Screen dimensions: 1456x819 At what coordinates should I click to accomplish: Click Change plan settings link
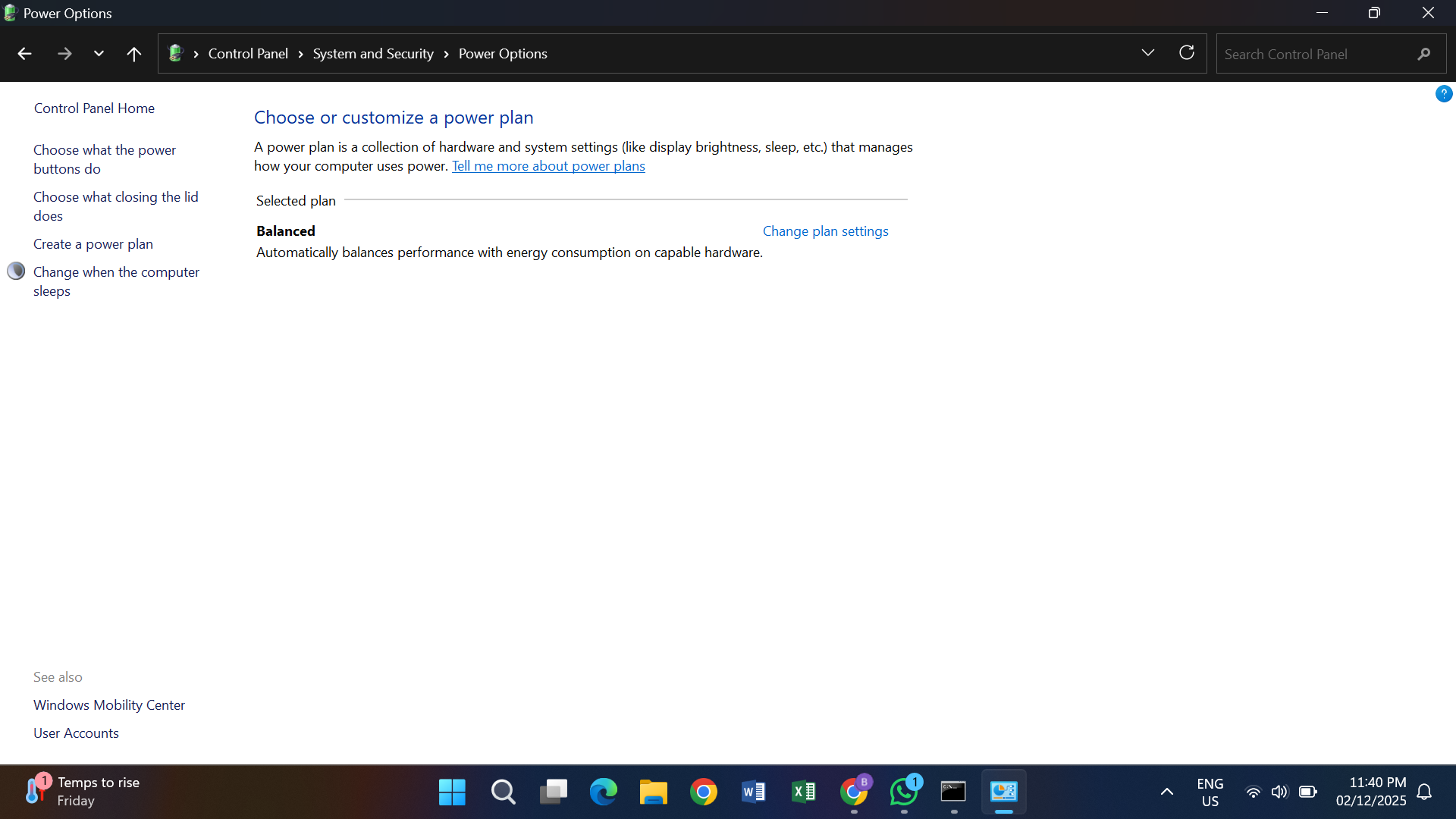825,231
